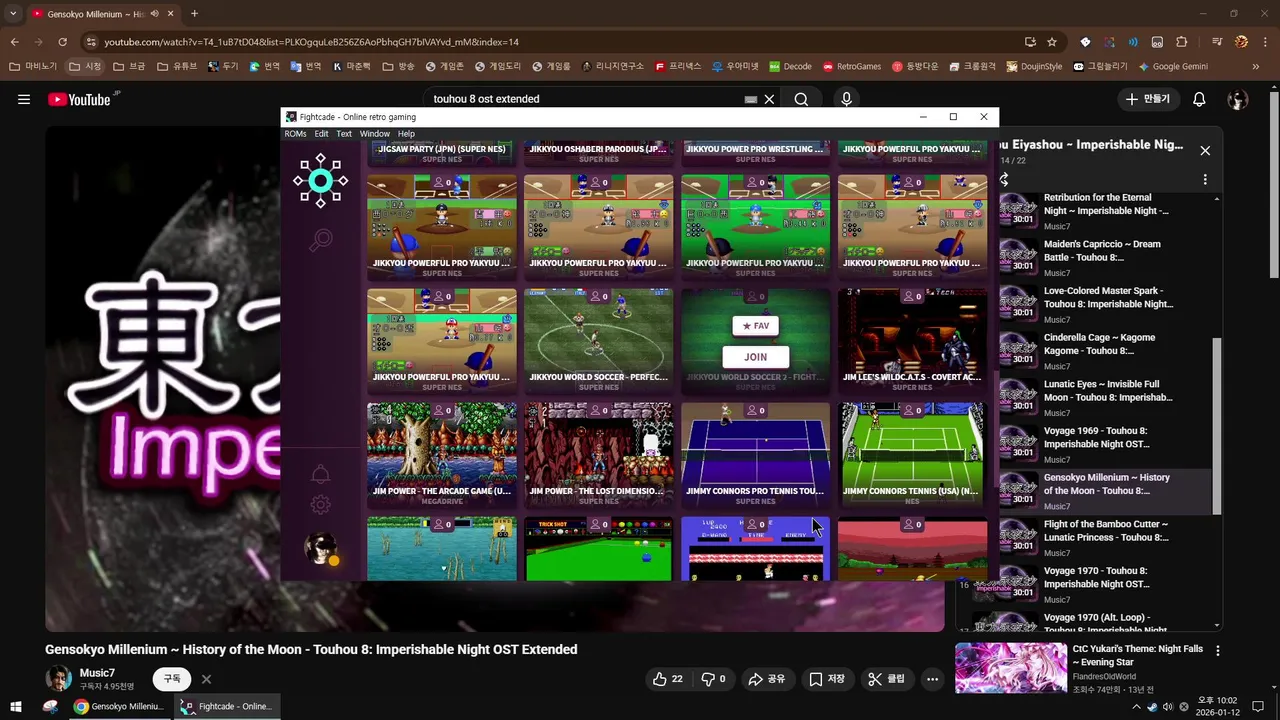Viewport: 1280px width, 720px height.
Task: Click volume icon in system tray
Action: tap(1167, 707)
